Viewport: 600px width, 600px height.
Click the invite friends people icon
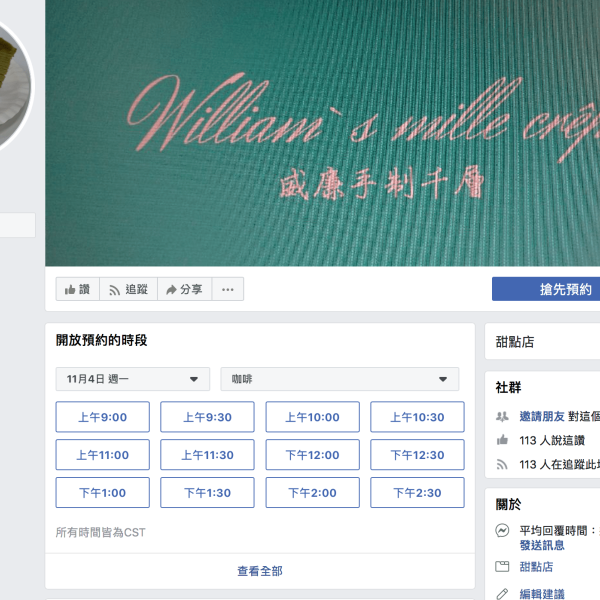502,416
